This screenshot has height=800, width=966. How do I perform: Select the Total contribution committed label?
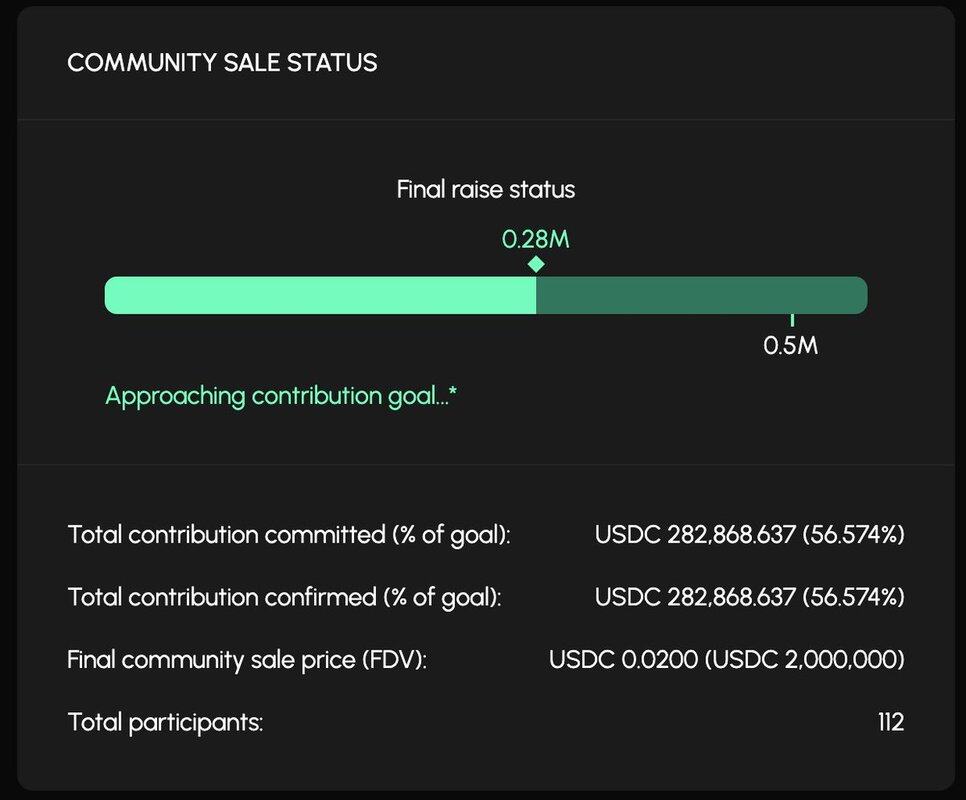(x=289, y=534)
